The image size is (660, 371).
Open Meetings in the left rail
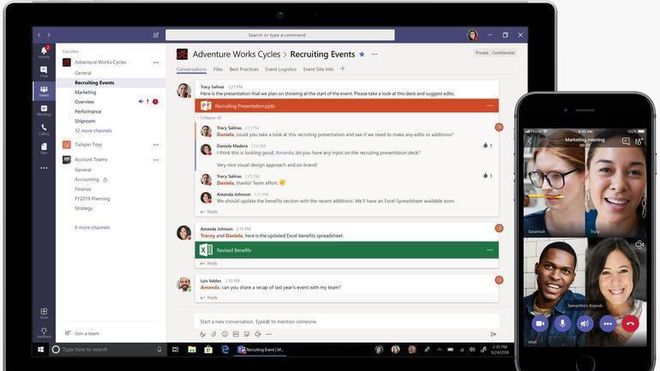click(44, 110)
